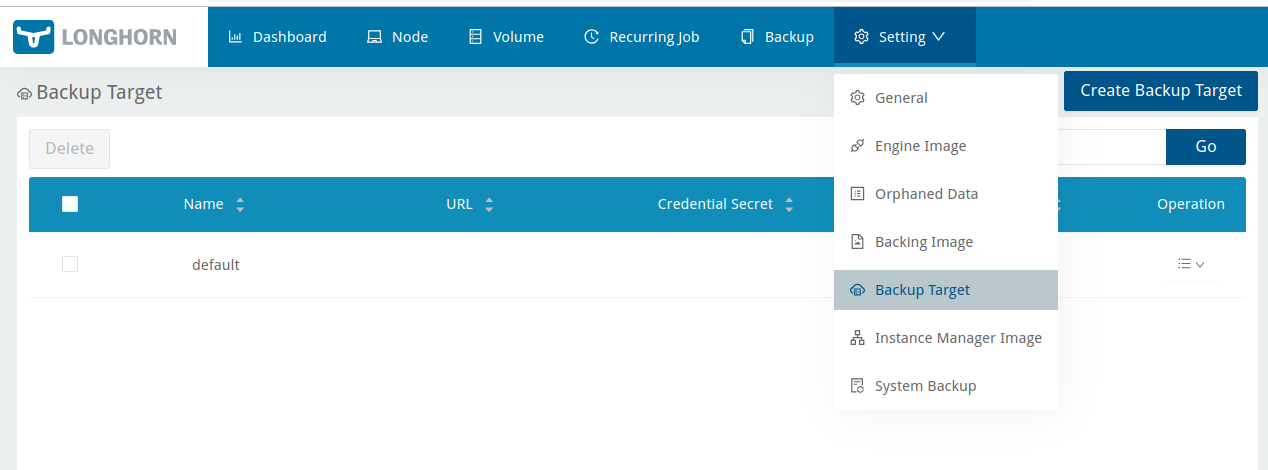The image size is (1268, 470).
Task: Click the Volume icon in navbar
Action: tap(475, 37)
